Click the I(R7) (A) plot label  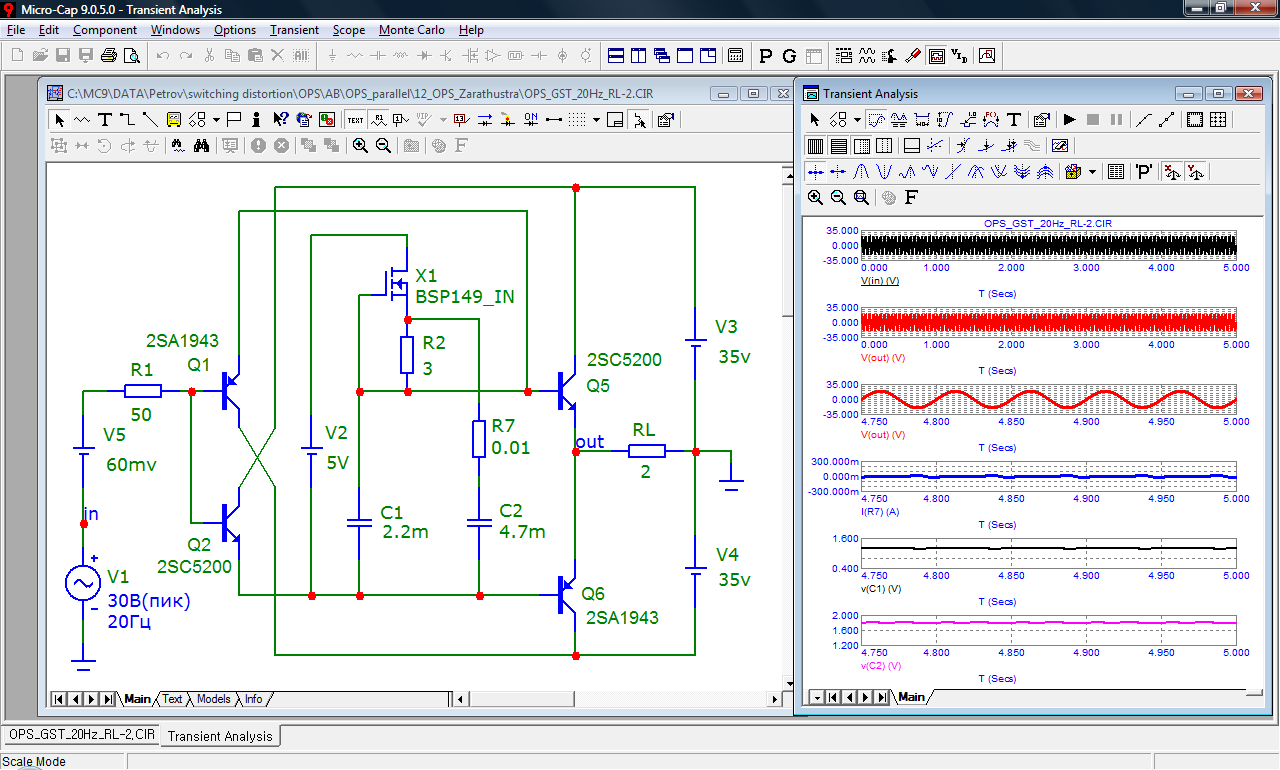tap(880, 511)
